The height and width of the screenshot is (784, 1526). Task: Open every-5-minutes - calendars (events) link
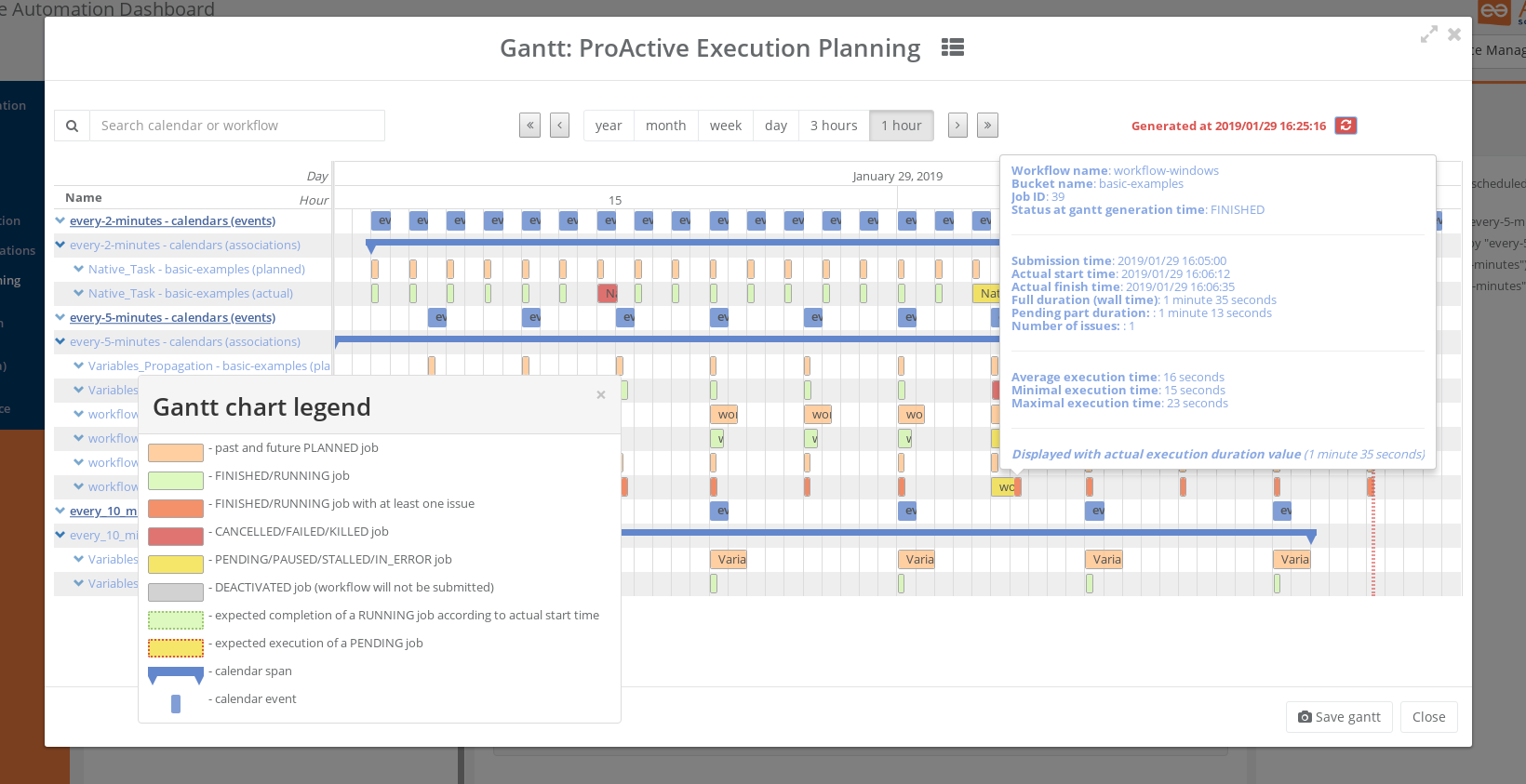(172, 317)
